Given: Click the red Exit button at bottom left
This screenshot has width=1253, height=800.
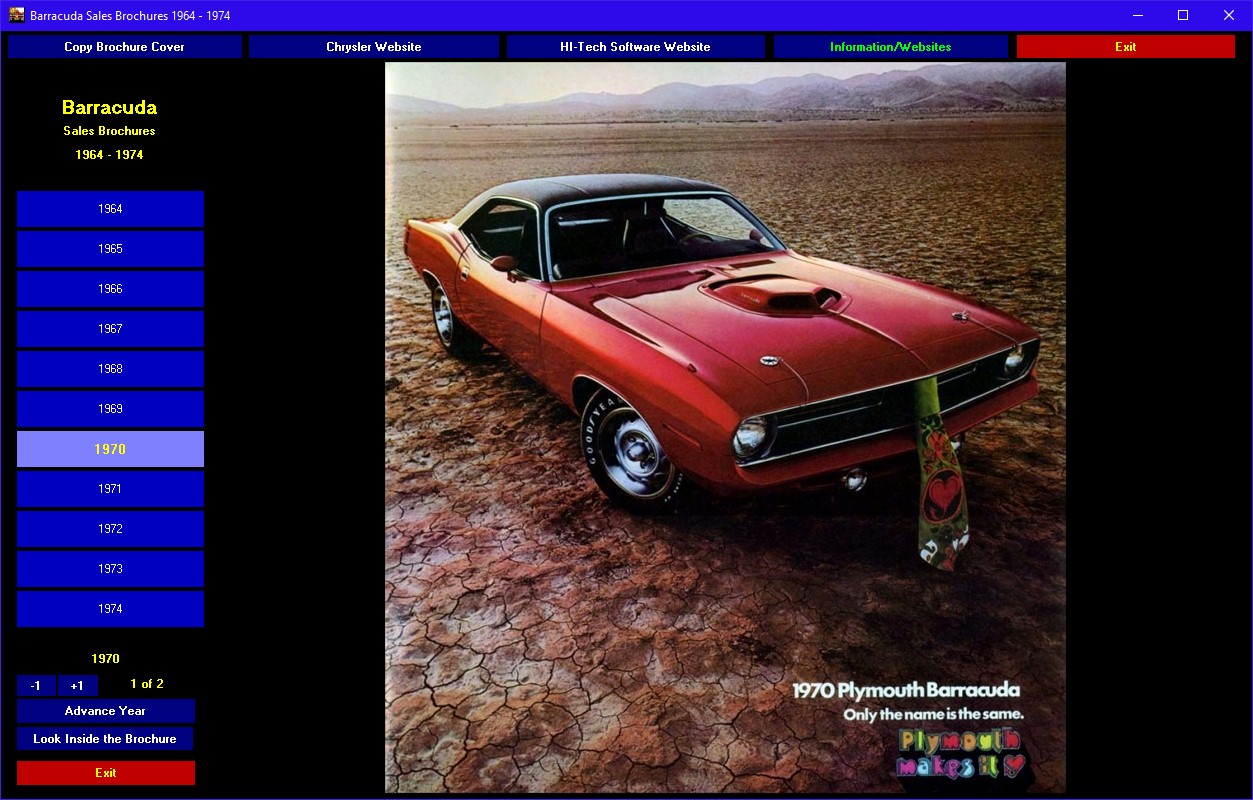Looking at the screenshot, I should [x=106, y=773].
